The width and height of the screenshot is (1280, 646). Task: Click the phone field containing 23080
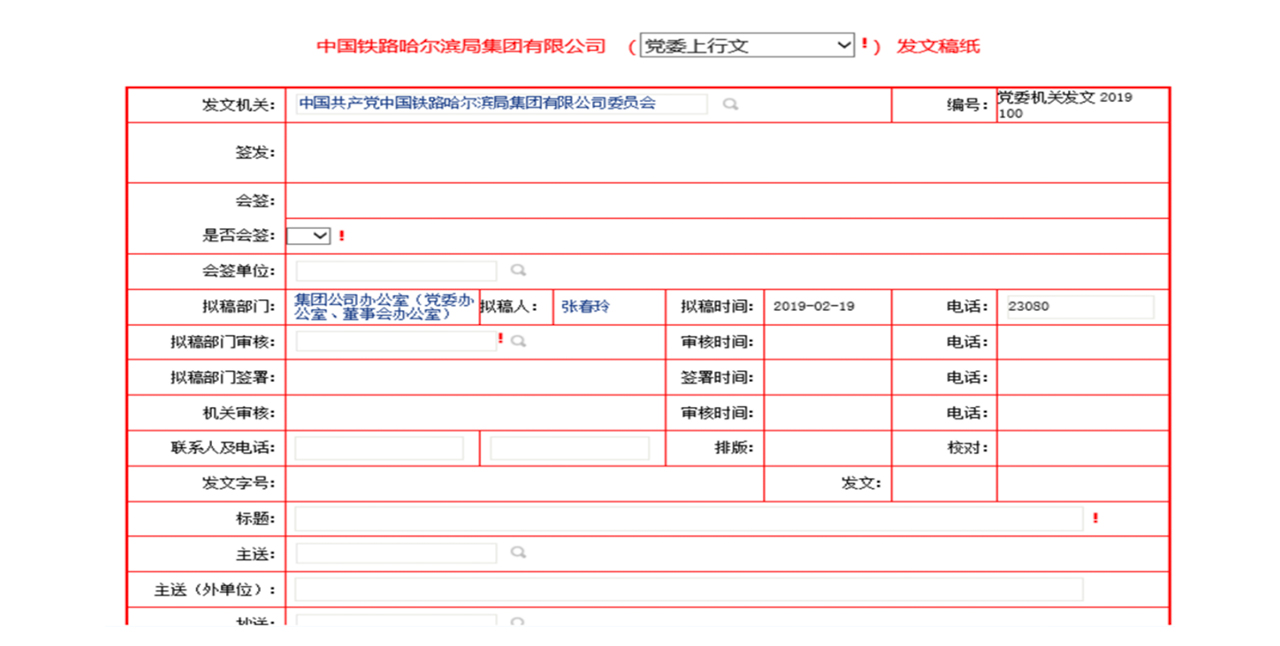pyautogui.click(x=1080, y=307)
